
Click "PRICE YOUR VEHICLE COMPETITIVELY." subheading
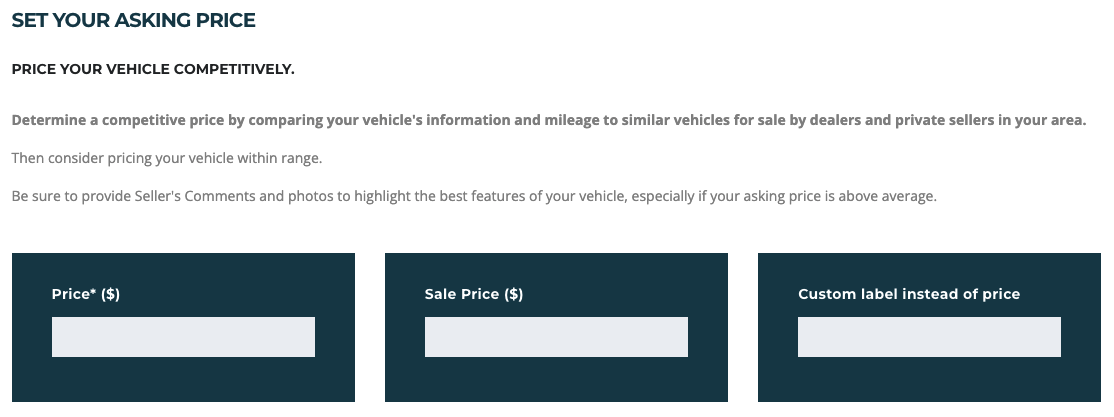153,69
